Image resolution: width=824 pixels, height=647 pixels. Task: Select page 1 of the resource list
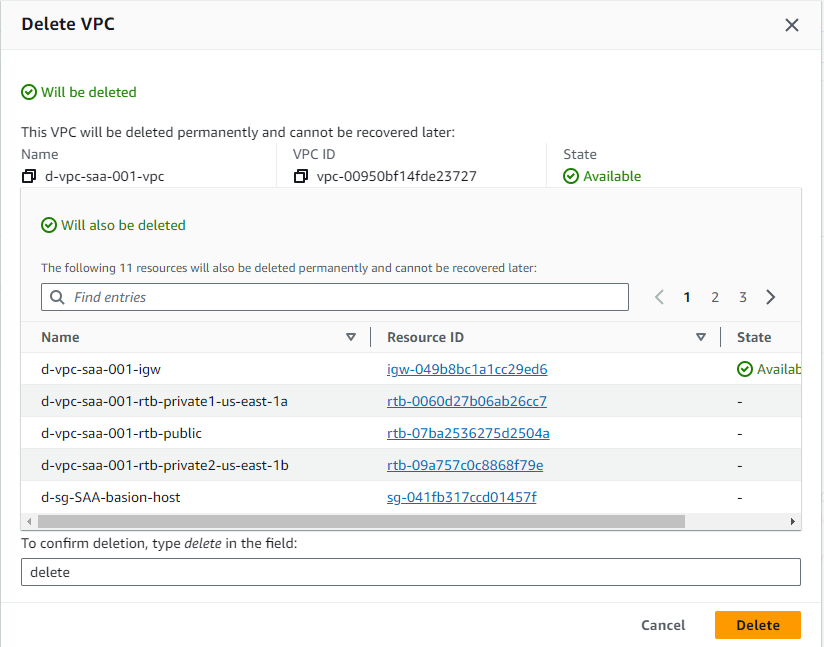coord(687,297)
